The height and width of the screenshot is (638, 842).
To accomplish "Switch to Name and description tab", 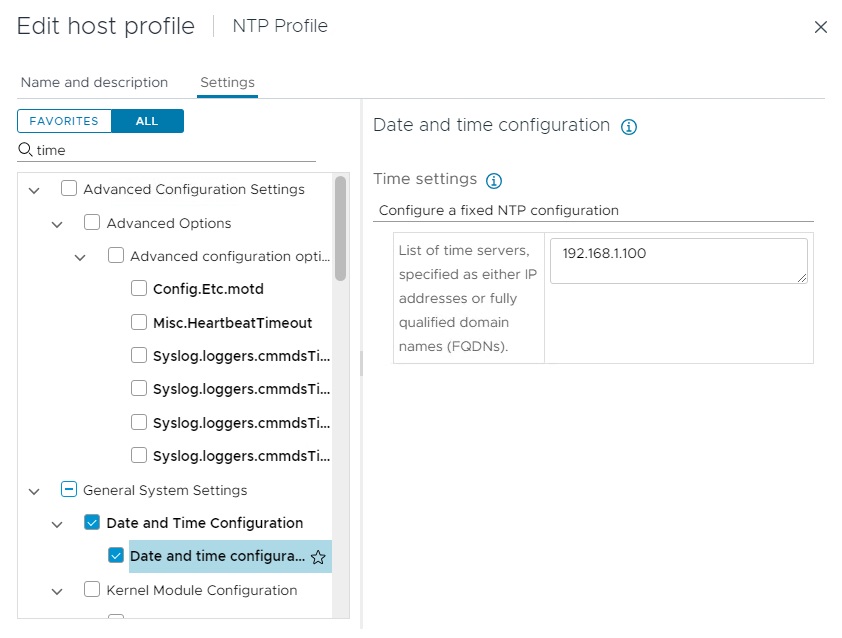I will point(94,82).
